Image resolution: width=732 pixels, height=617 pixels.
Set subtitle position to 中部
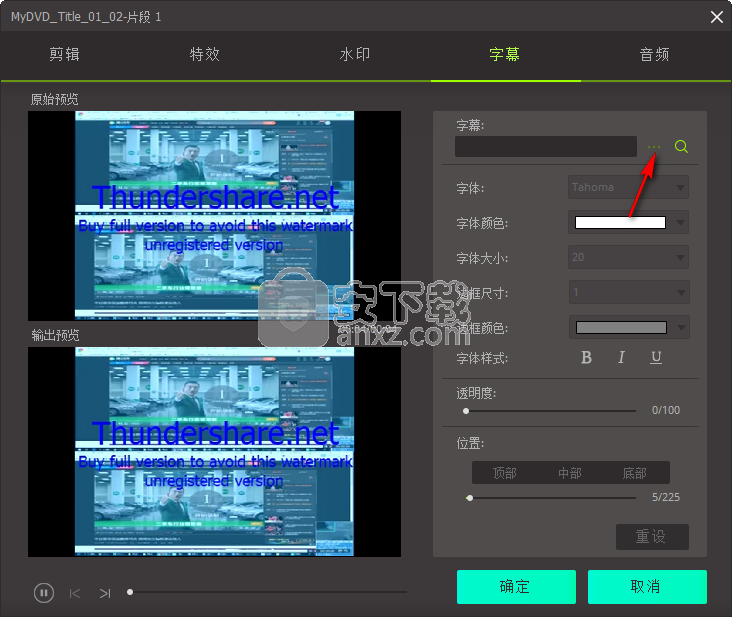point(570,473)
